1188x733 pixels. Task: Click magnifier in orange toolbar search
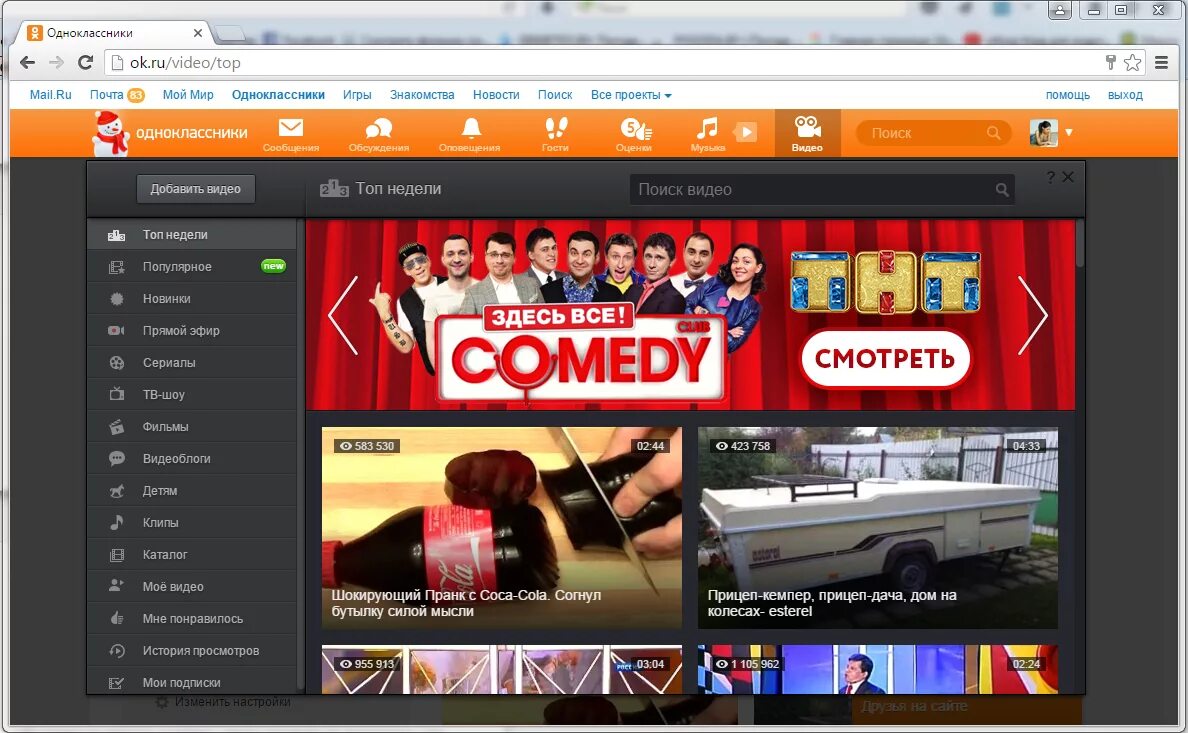point(993,133)
